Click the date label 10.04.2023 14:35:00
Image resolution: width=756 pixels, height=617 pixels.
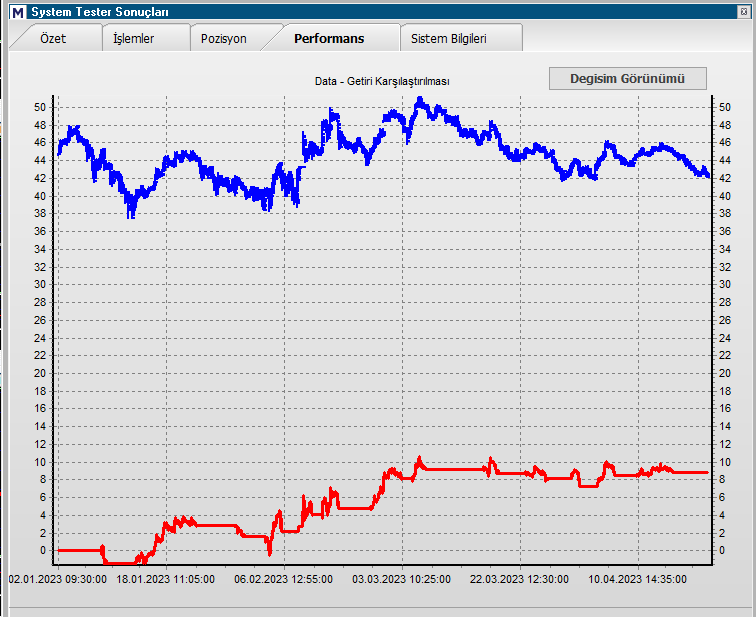(x=637, y=579)
